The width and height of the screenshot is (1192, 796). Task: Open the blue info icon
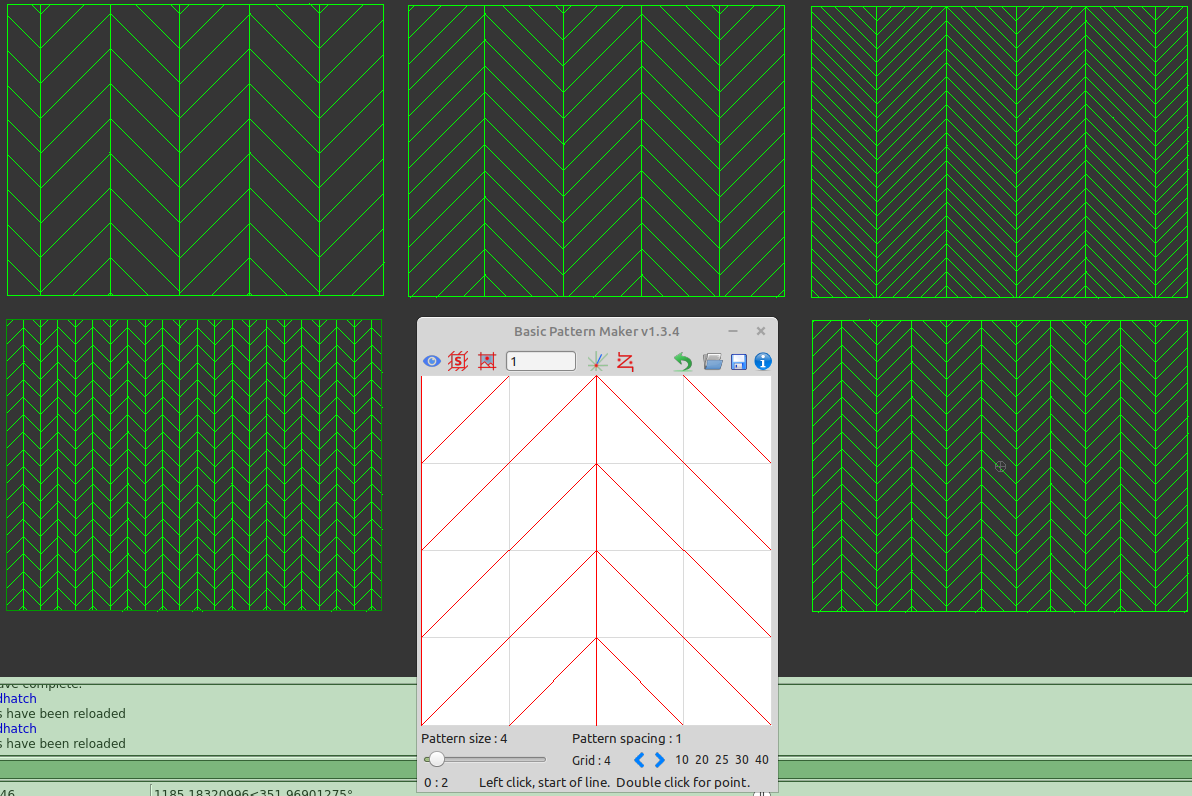point(763,361)
